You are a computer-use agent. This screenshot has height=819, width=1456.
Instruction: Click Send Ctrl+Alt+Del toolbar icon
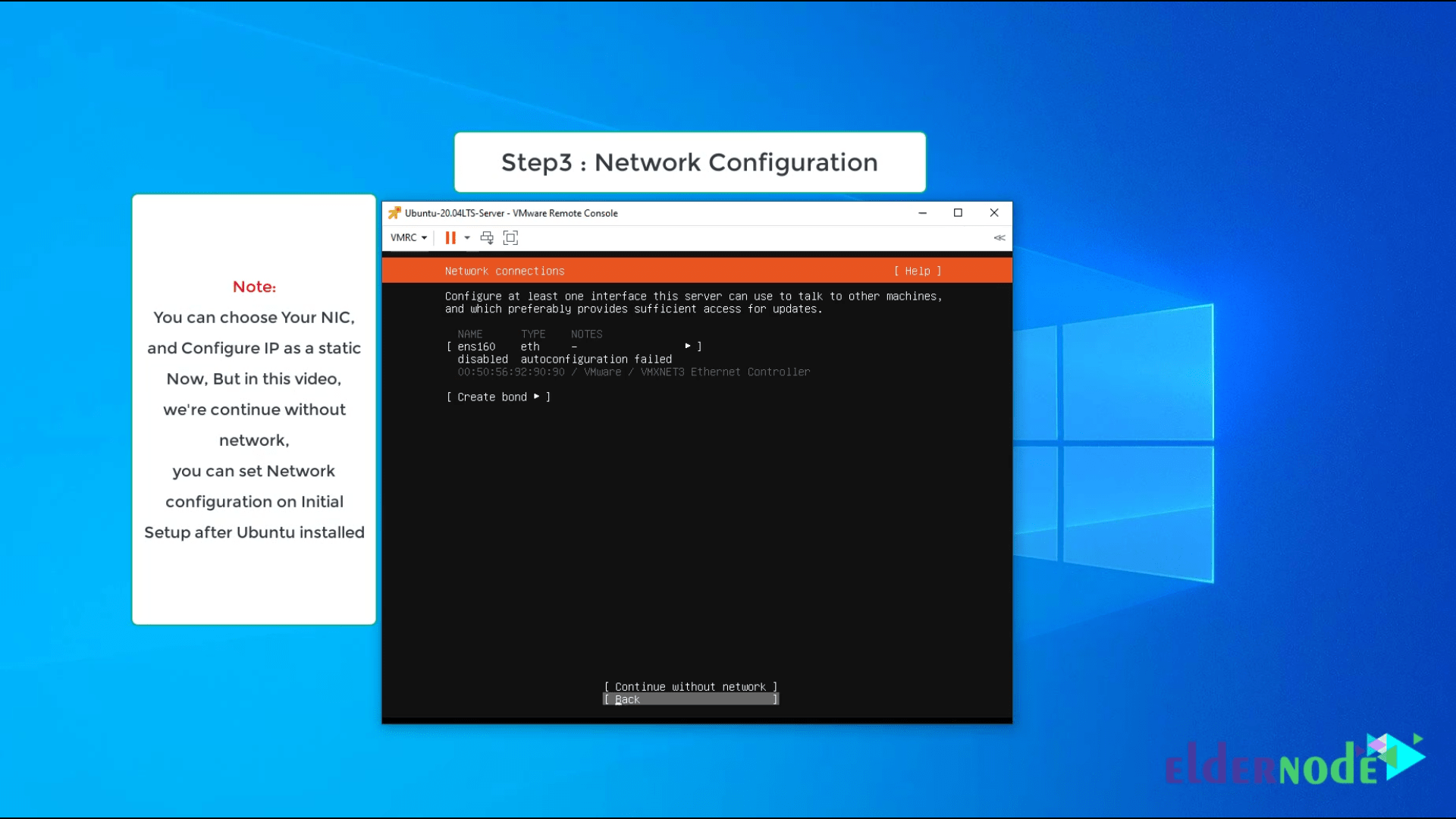487,237
